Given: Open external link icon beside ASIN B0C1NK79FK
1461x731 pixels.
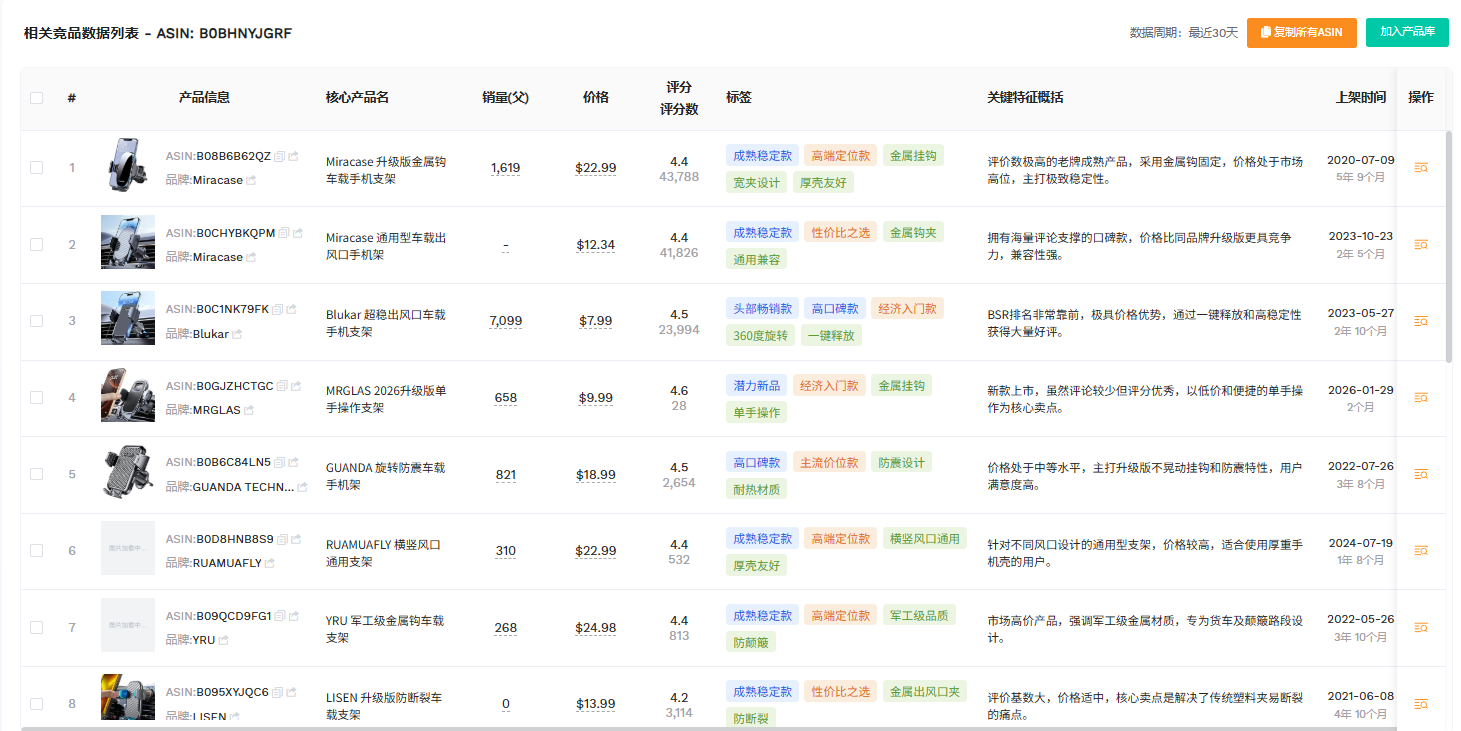Looking at the screenshot, I should 293,309.
